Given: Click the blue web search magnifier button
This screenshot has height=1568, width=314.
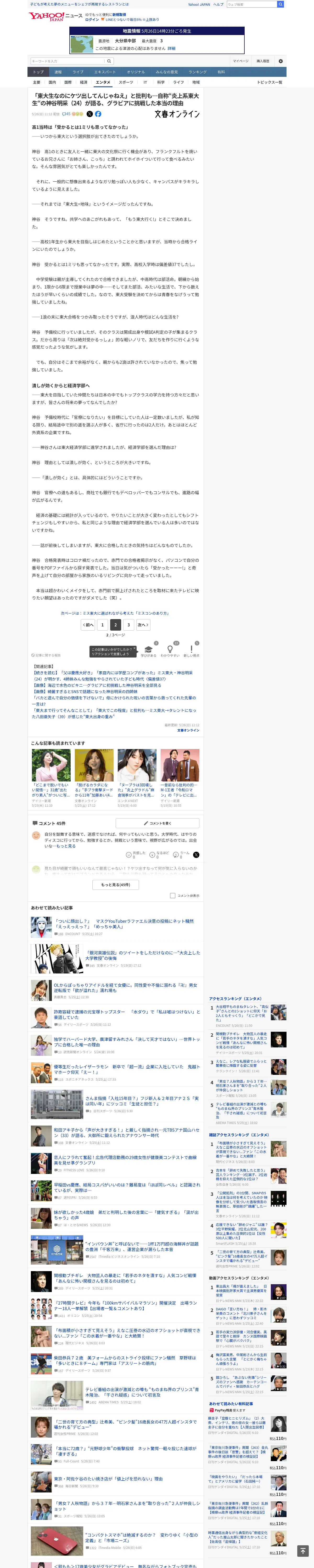Looking at the screenshot, I should point(281,4).
